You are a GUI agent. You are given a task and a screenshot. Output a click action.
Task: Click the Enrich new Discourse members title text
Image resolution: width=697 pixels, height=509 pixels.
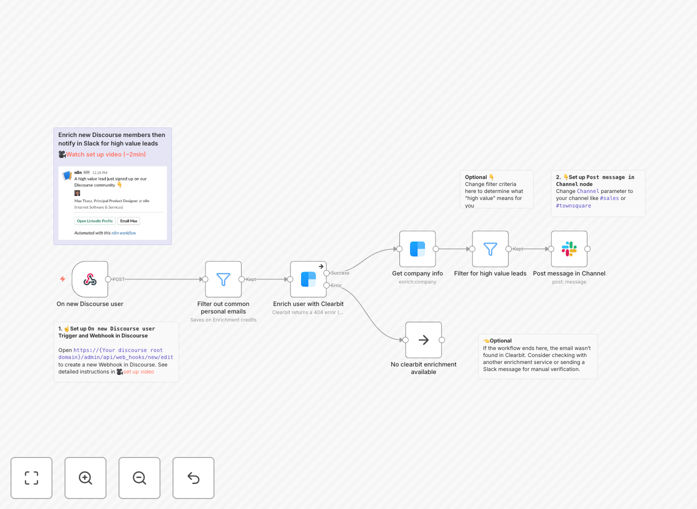tap(112, 139)
